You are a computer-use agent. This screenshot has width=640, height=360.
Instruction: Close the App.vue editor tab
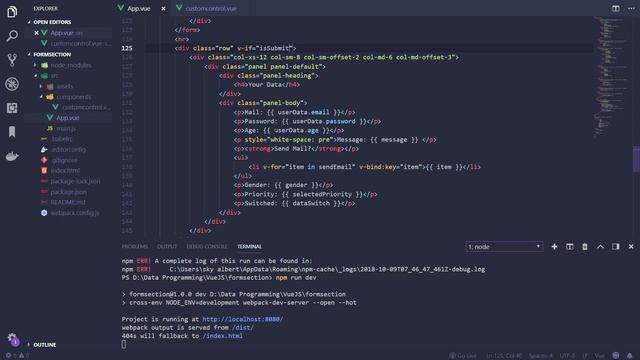(x=163, y=8)
